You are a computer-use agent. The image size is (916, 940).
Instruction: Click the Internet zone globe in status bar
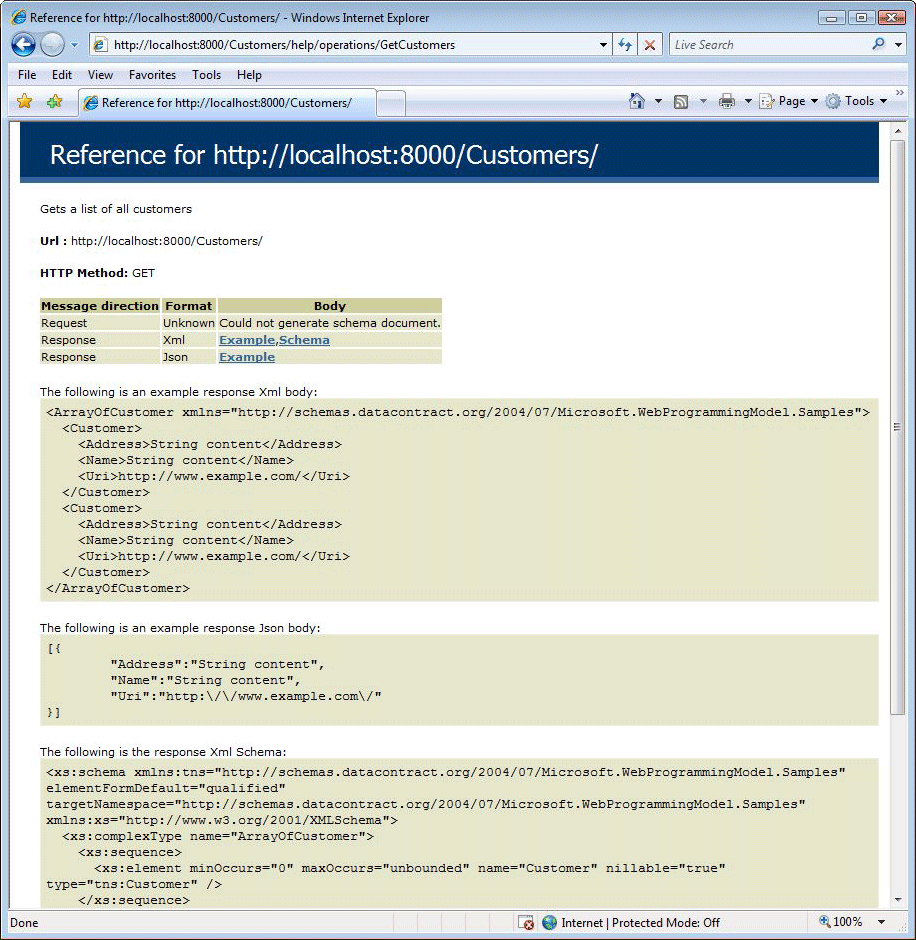[x=550, y=923]
